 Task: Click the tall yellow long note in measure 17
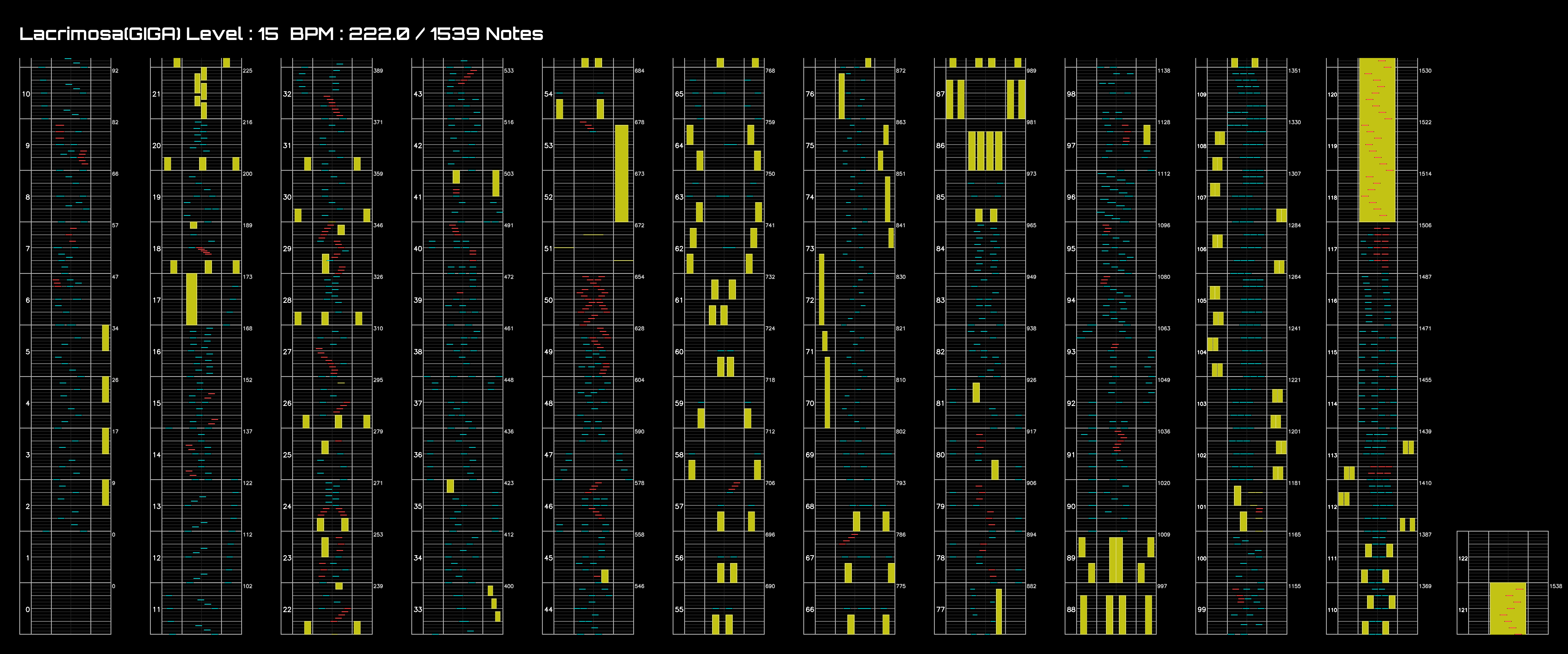[x=192, y=299]
